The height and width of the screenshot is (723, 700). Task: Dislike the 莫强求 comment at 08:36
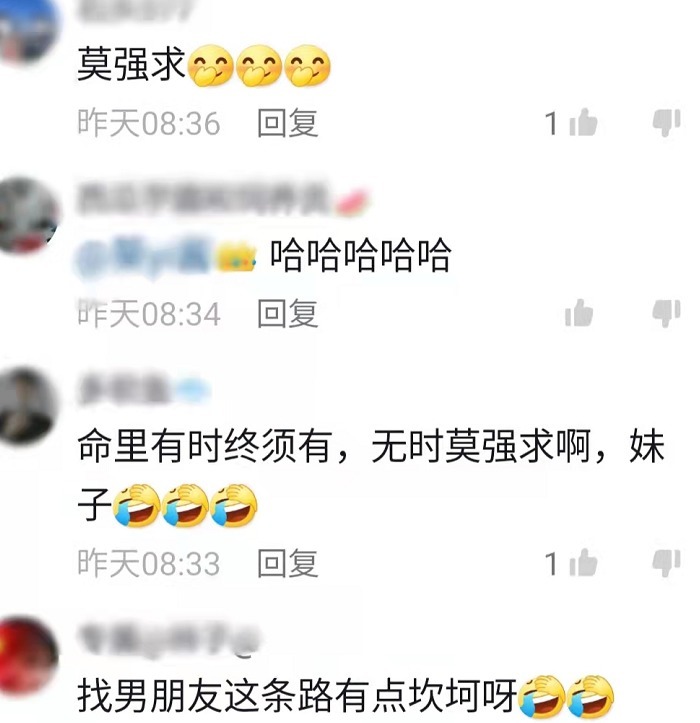pos(666,123)
